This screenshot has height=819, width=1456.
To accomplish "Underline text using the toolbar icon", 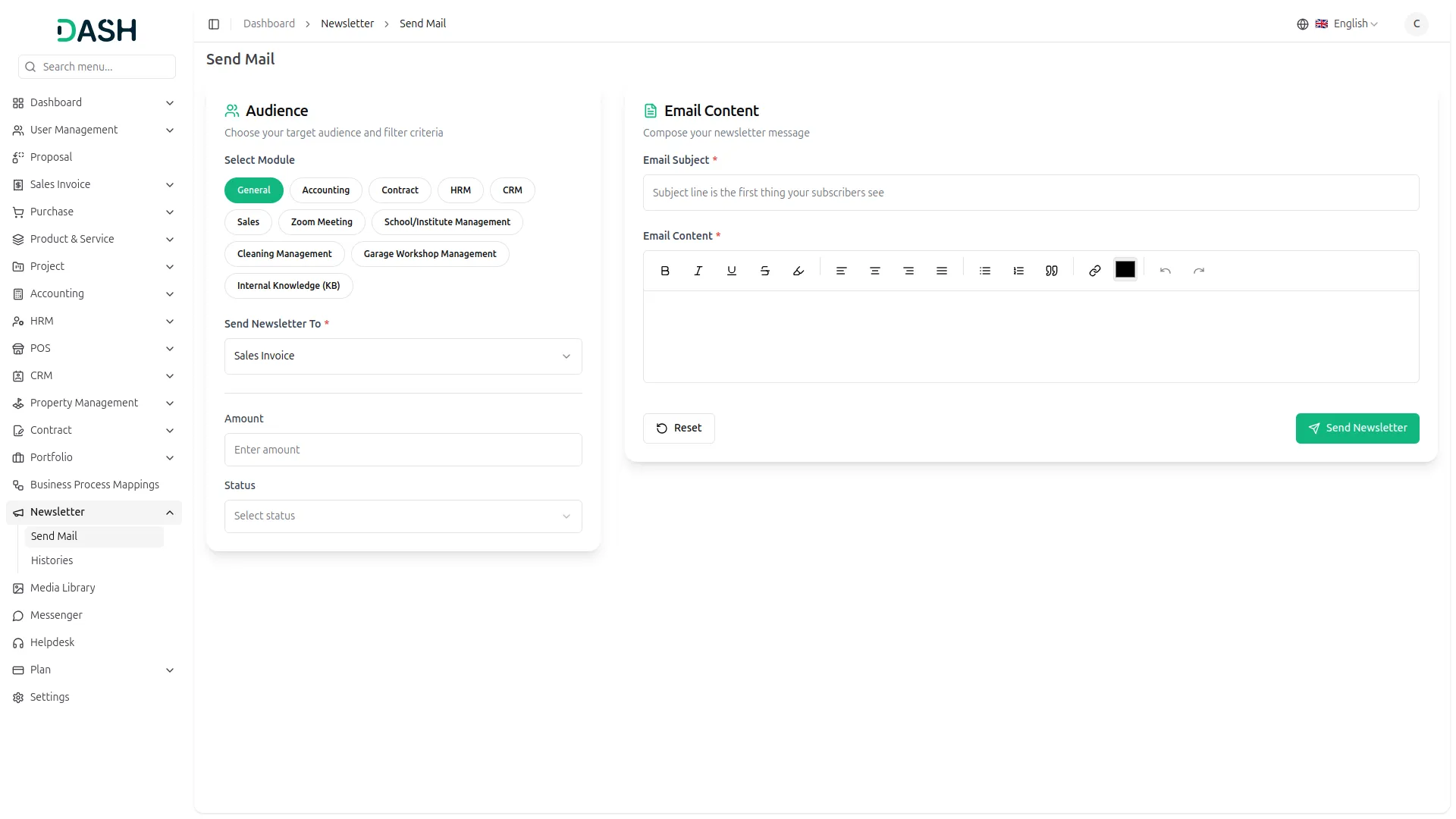I will 732,271.
